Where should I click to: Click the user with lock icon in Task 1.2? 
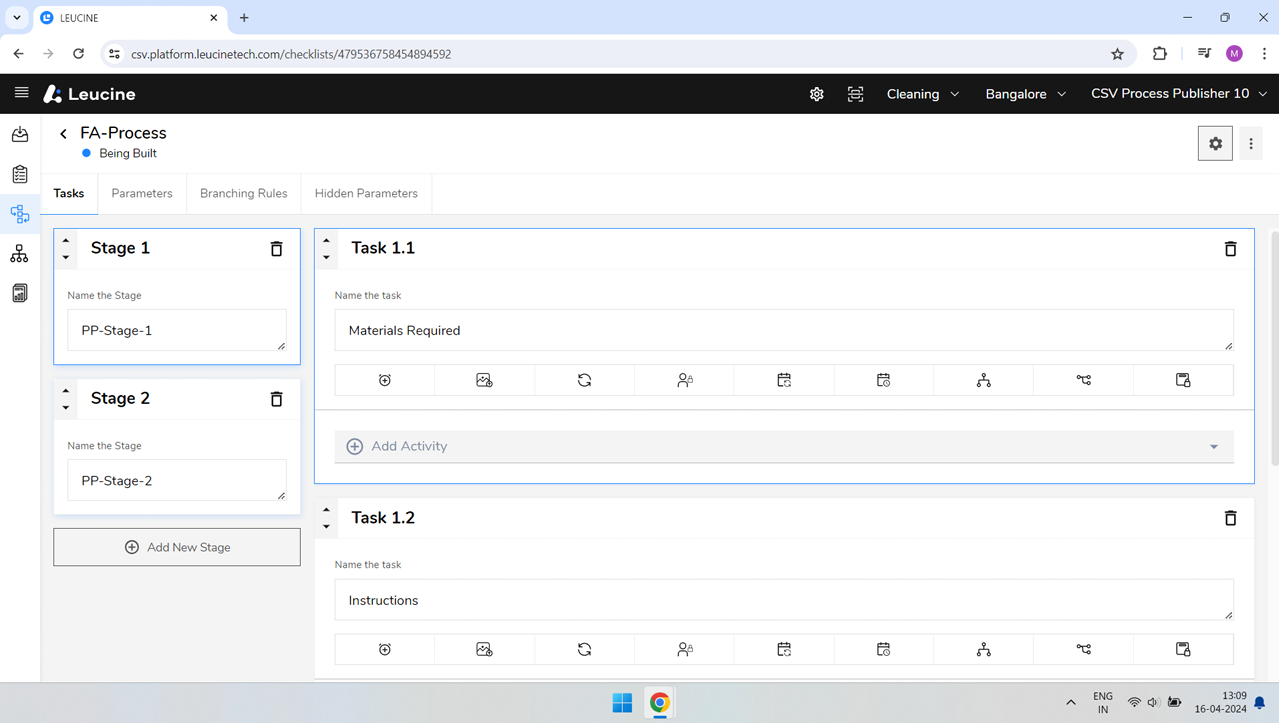684,649
